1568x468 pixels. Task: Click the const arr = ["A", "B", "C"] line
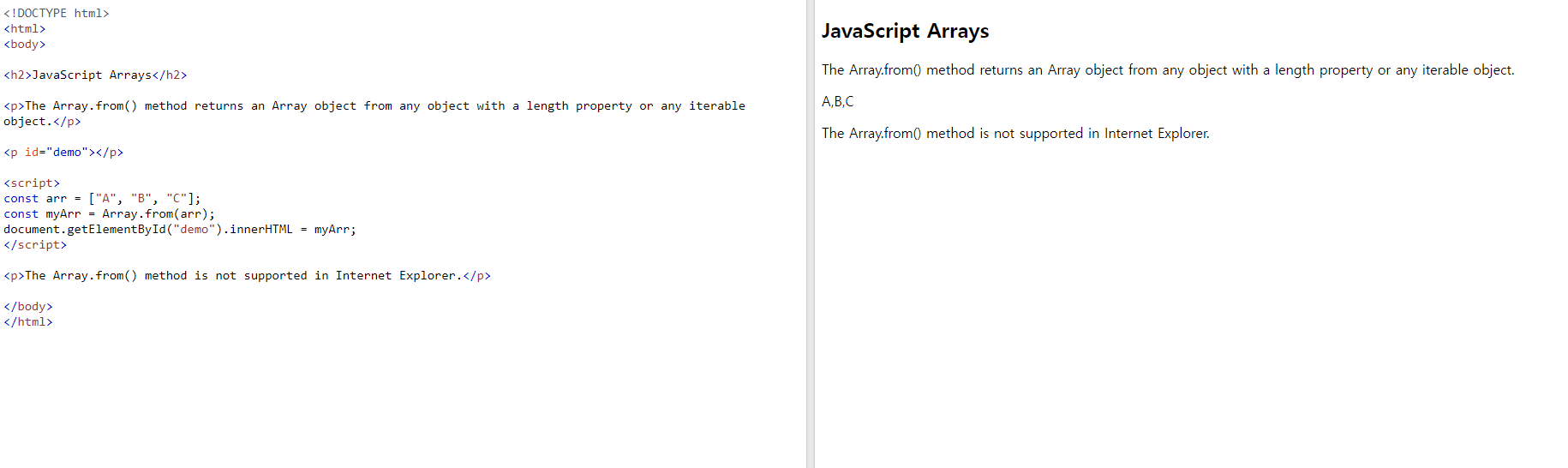(102, 199)
